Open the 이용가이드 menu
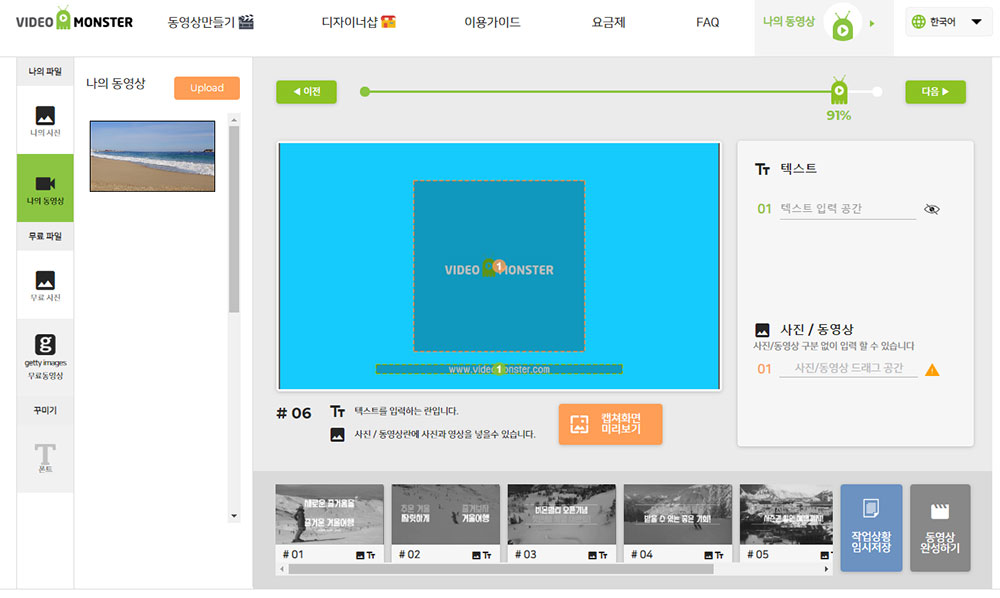Image resolution: width=1000 pixels, height=598 pixels. [x=492, y=22]
